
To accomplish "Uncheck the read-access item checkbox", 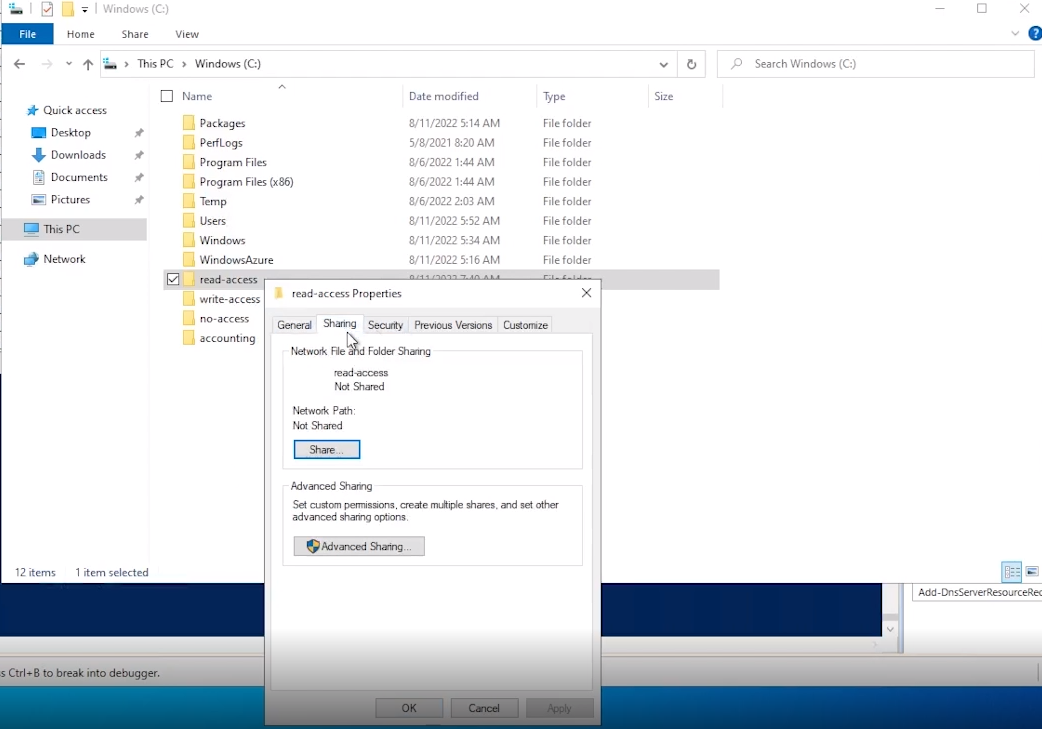I will pos(173,279).
